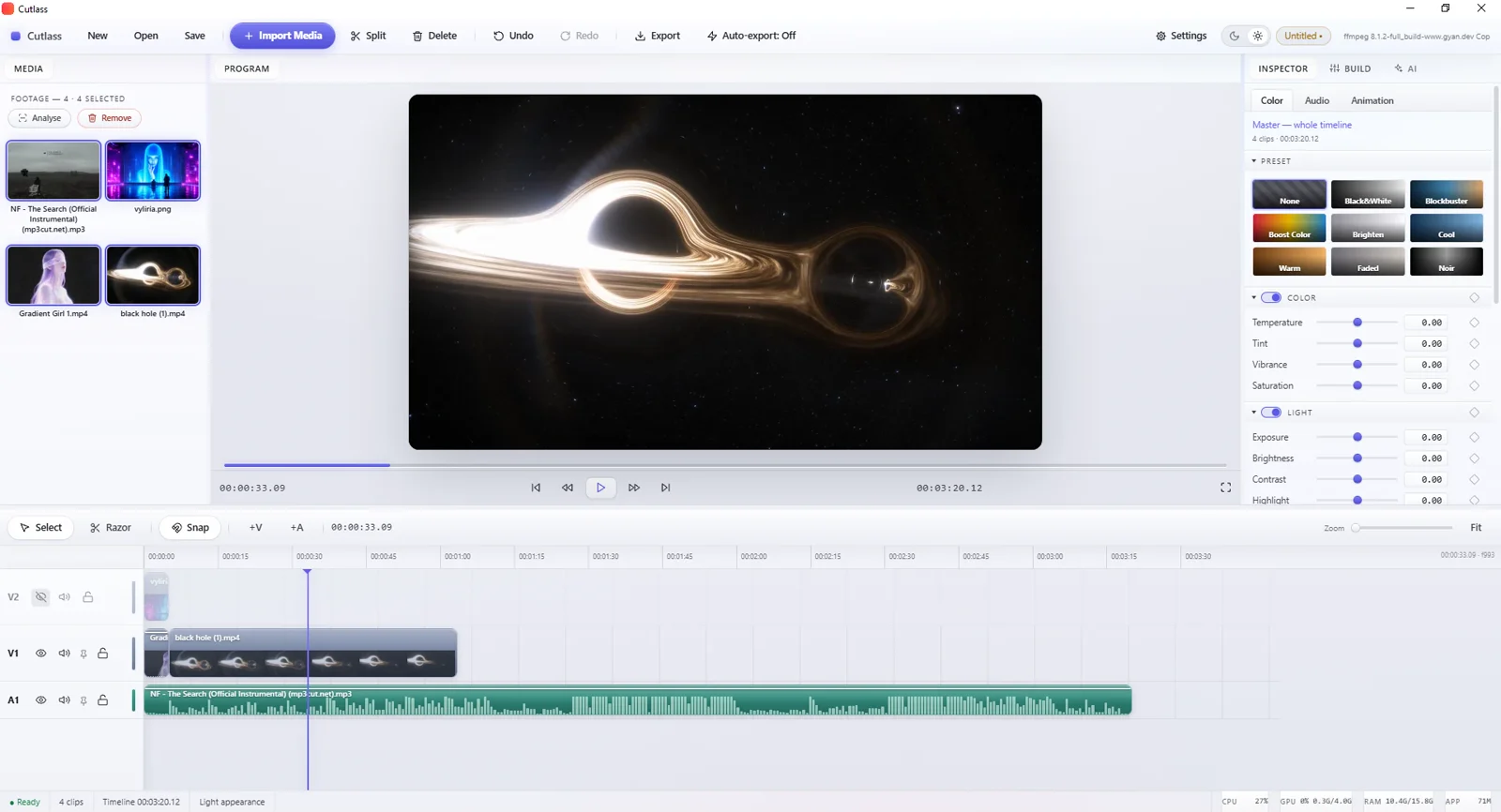
Task: Toggle Auto-export off setting
Action: tap(750, 36)
